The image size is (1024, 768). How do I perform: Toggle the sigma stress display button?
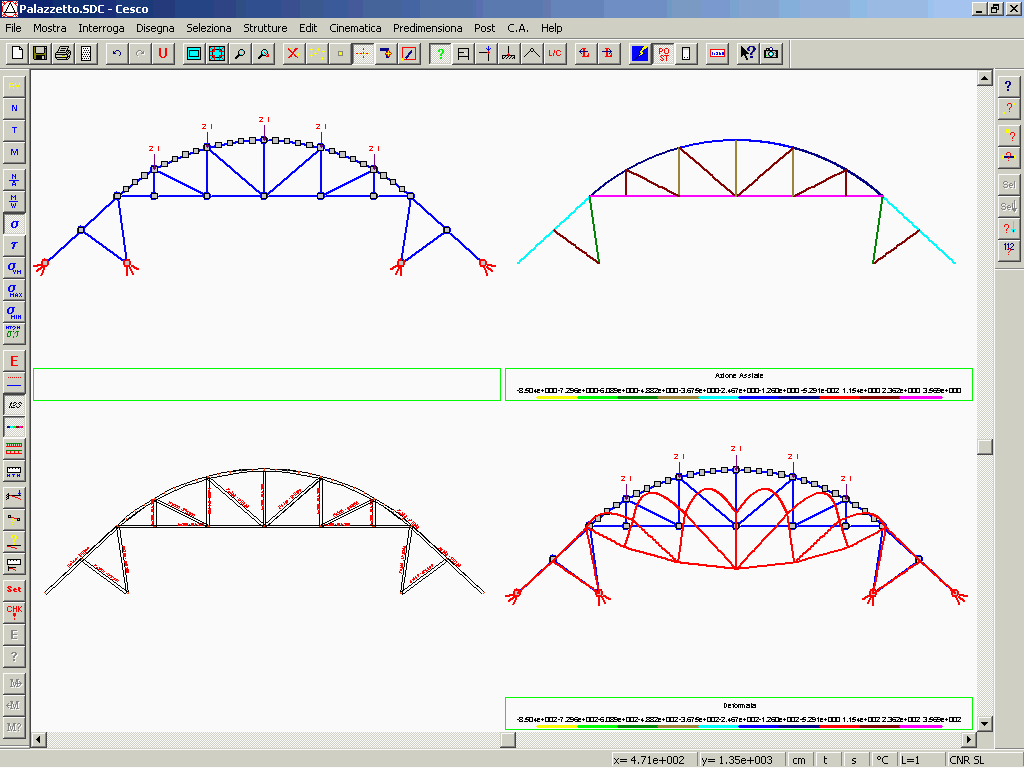pyautogui.click(x=14, y=224)
